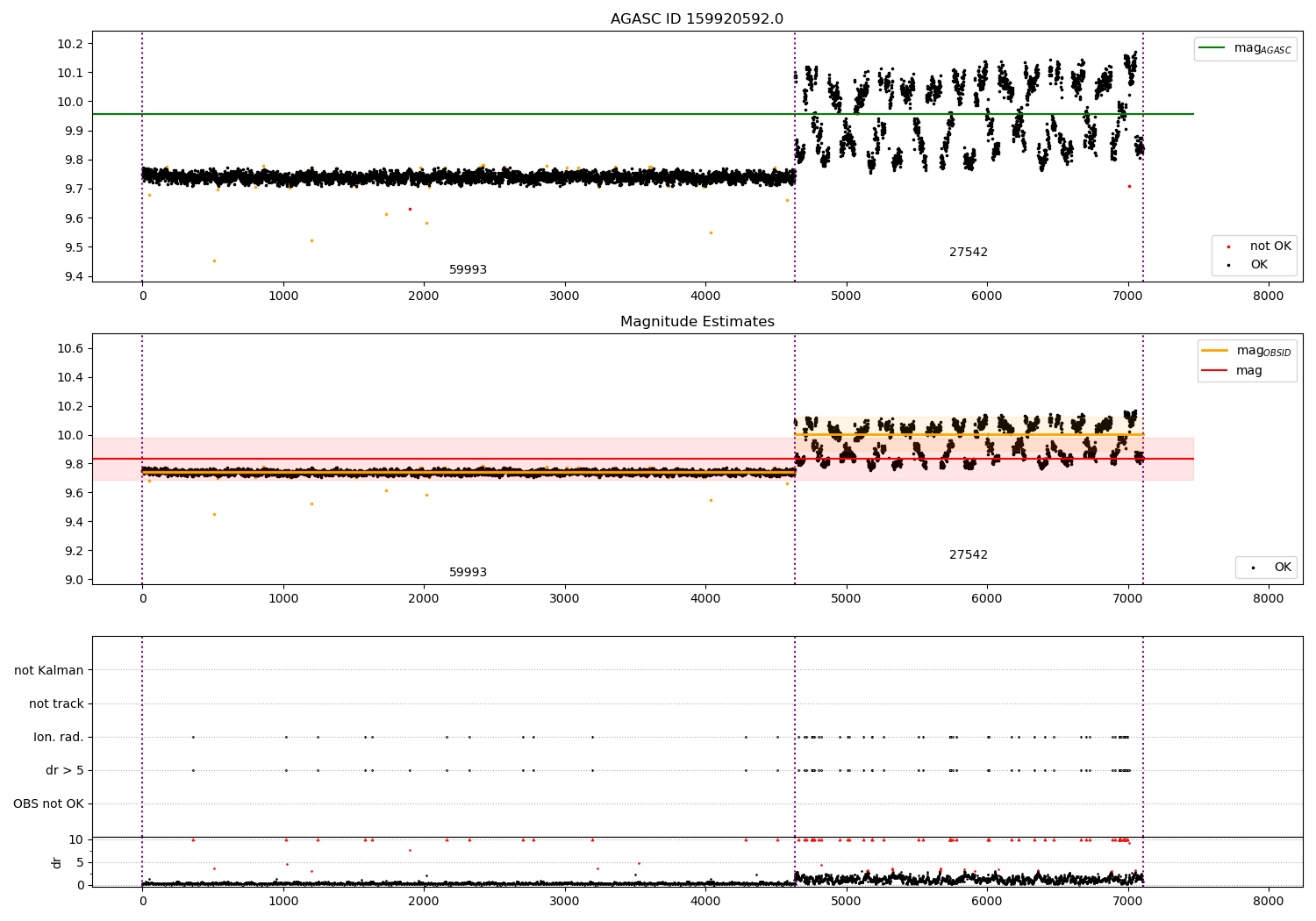
Task: Click the '9.2' y-axis tick label
Action: pyautogui.click(x=74, y=552)
